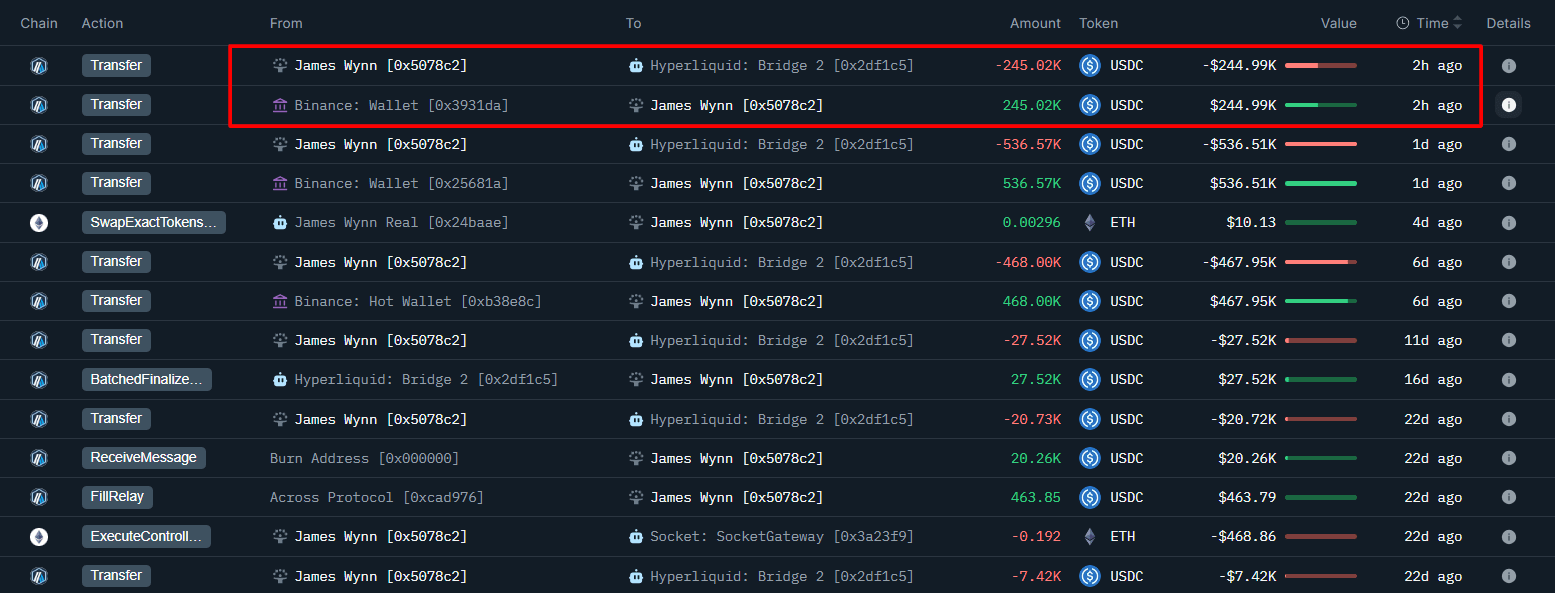Image resolution: width=1555 pixels, height=593 pixels.
Task: Open details info icon for 0.00296 ETH swap
Action: click(x=1509, y=223)
